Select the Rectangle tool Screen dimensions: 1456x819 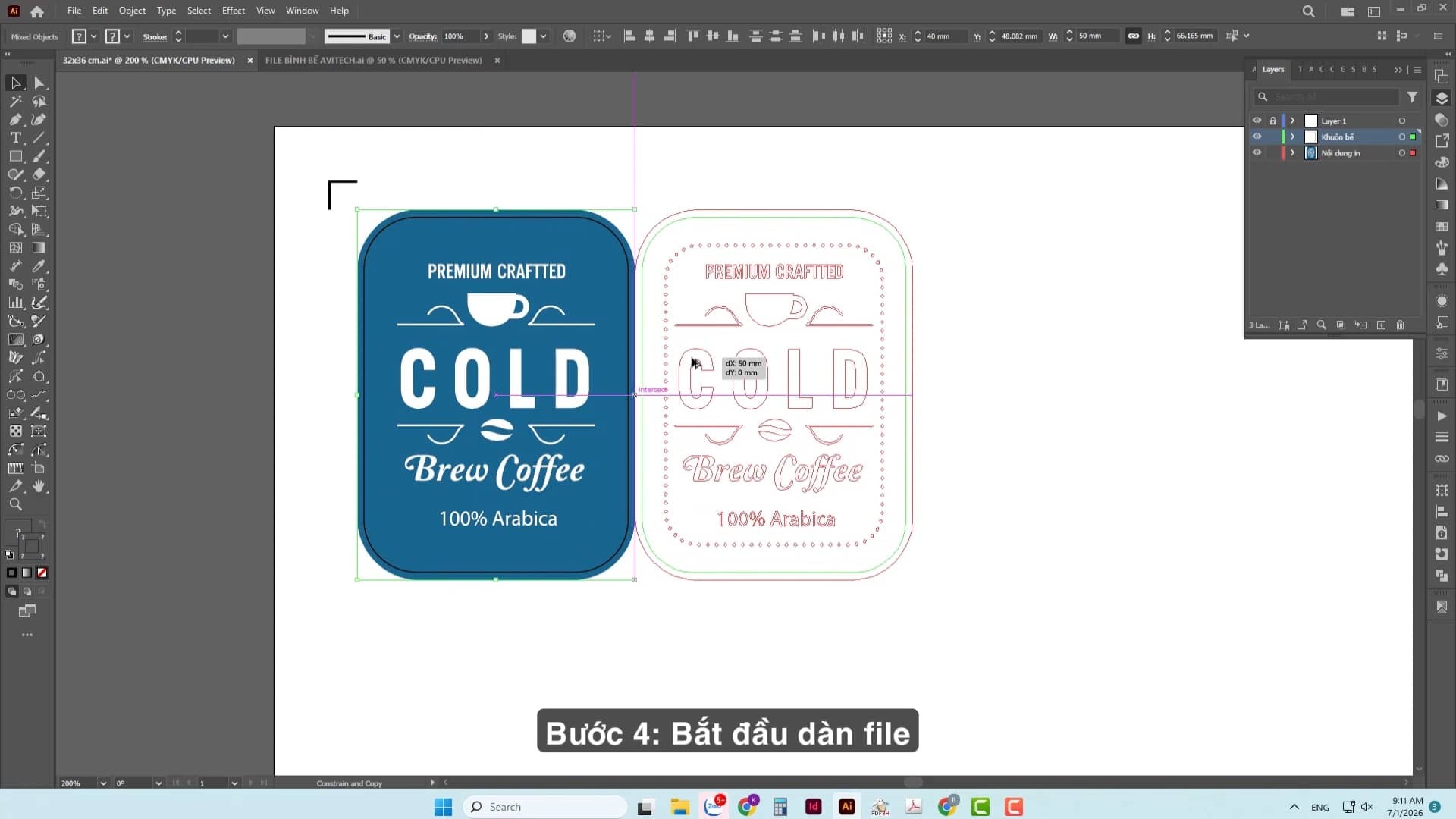[16, 156]
